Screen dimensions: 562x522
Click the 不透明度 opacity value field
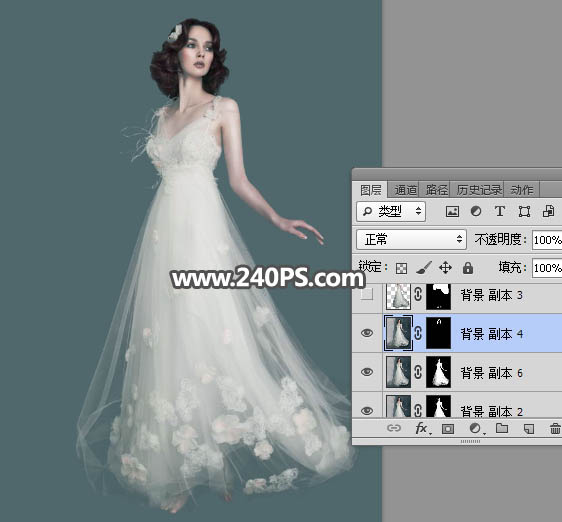547,239
